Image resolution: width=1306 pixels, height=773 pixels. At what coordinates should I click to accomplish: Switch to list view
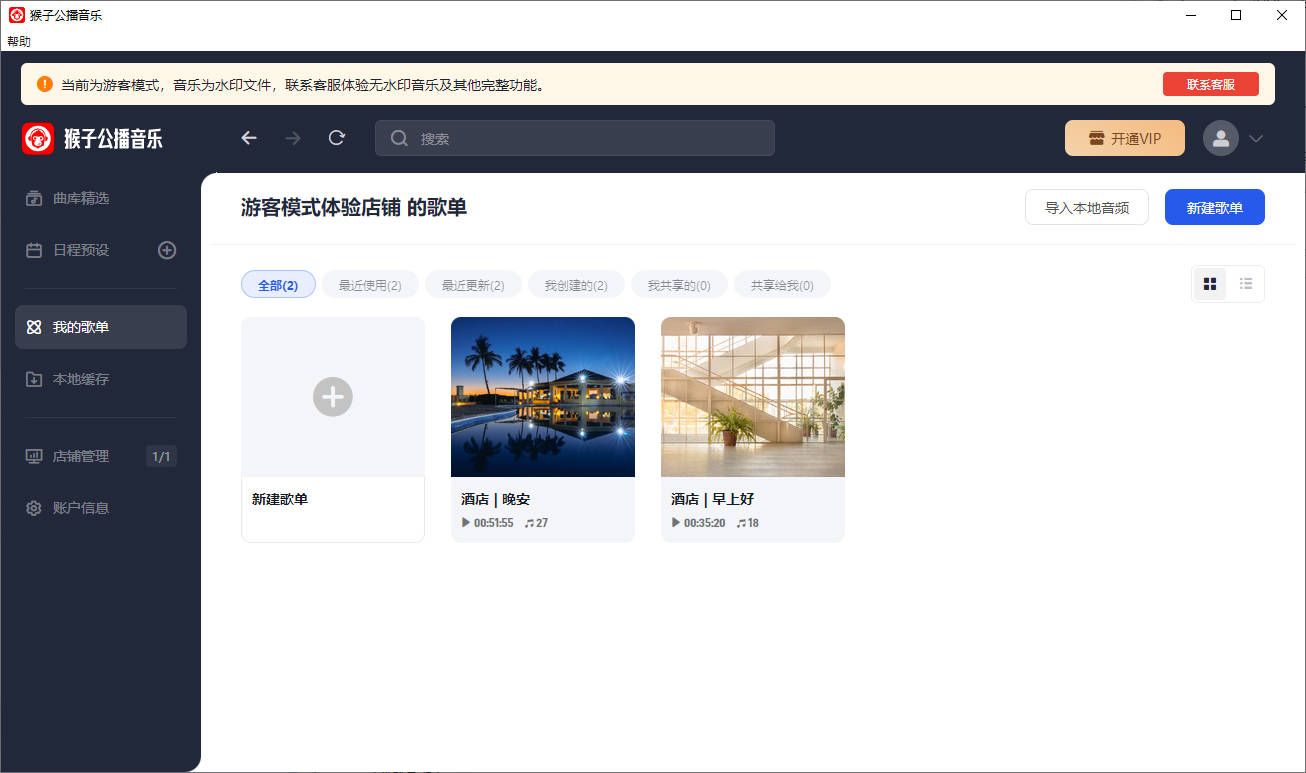1246,284
